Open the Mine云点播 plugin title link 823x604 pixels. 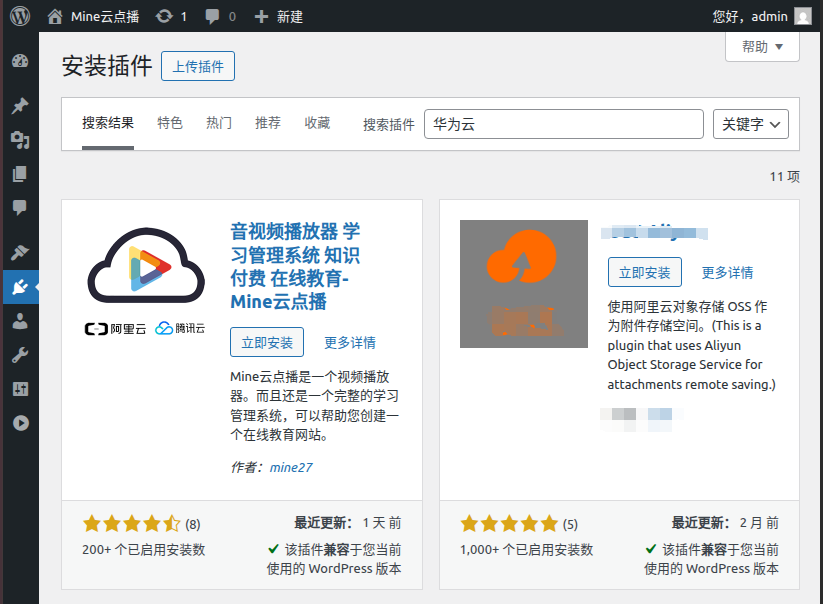295,267
